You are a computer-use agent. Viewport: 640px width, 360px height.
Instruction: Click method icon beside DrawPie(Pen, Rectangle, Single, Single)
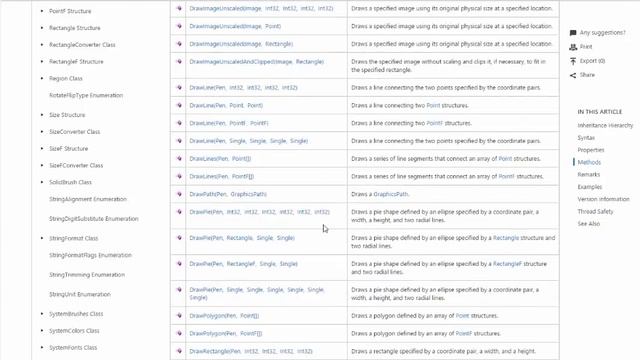tap(179, 238)
